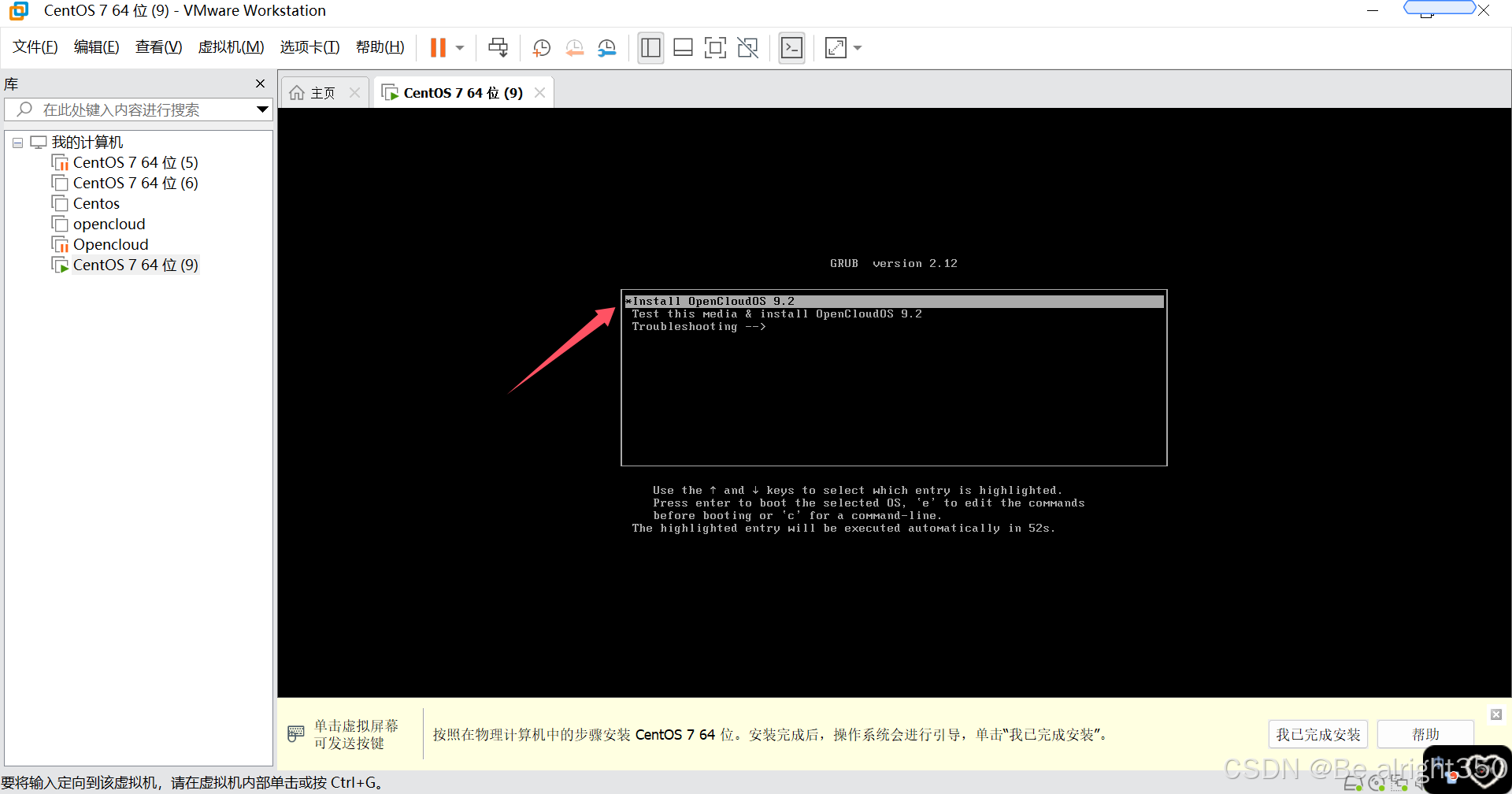Click the 我已完成安装 button
Image resolution: width=1512 pixels, height=794 pixels.
pyautogui.click(x=1317, y=733)
